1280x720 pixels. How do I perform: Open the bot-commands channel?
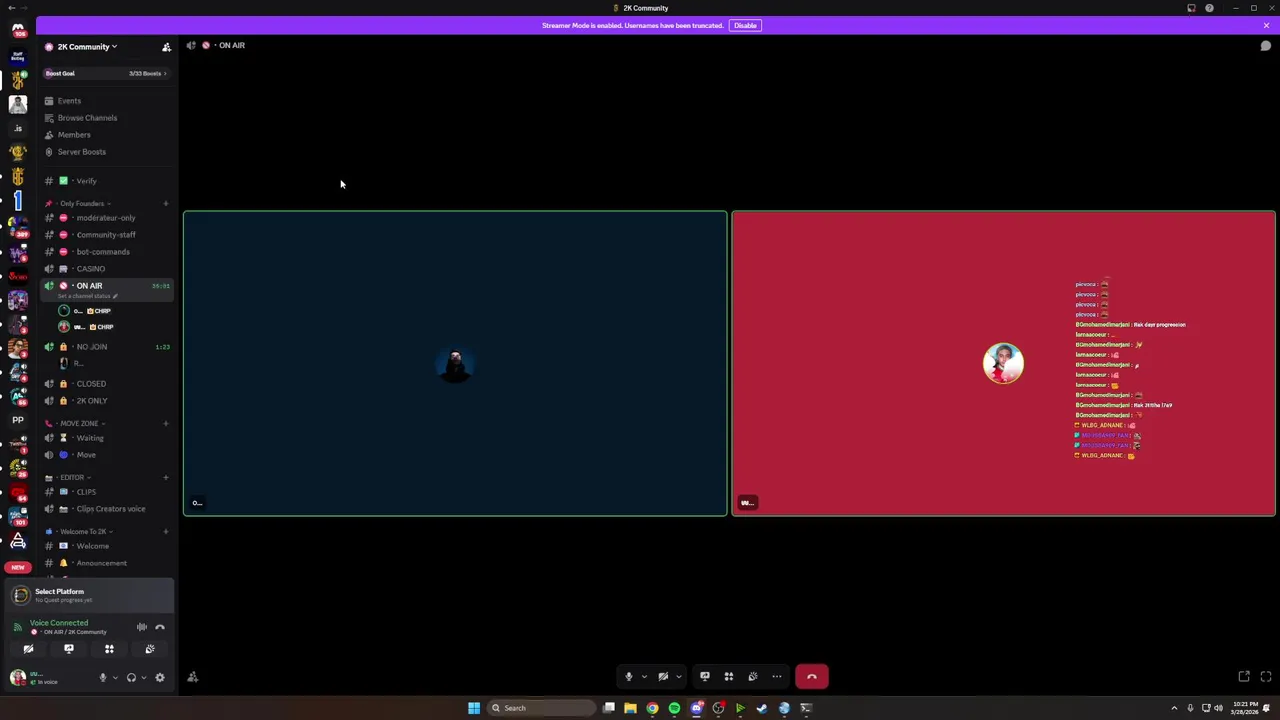coord(106,252)
